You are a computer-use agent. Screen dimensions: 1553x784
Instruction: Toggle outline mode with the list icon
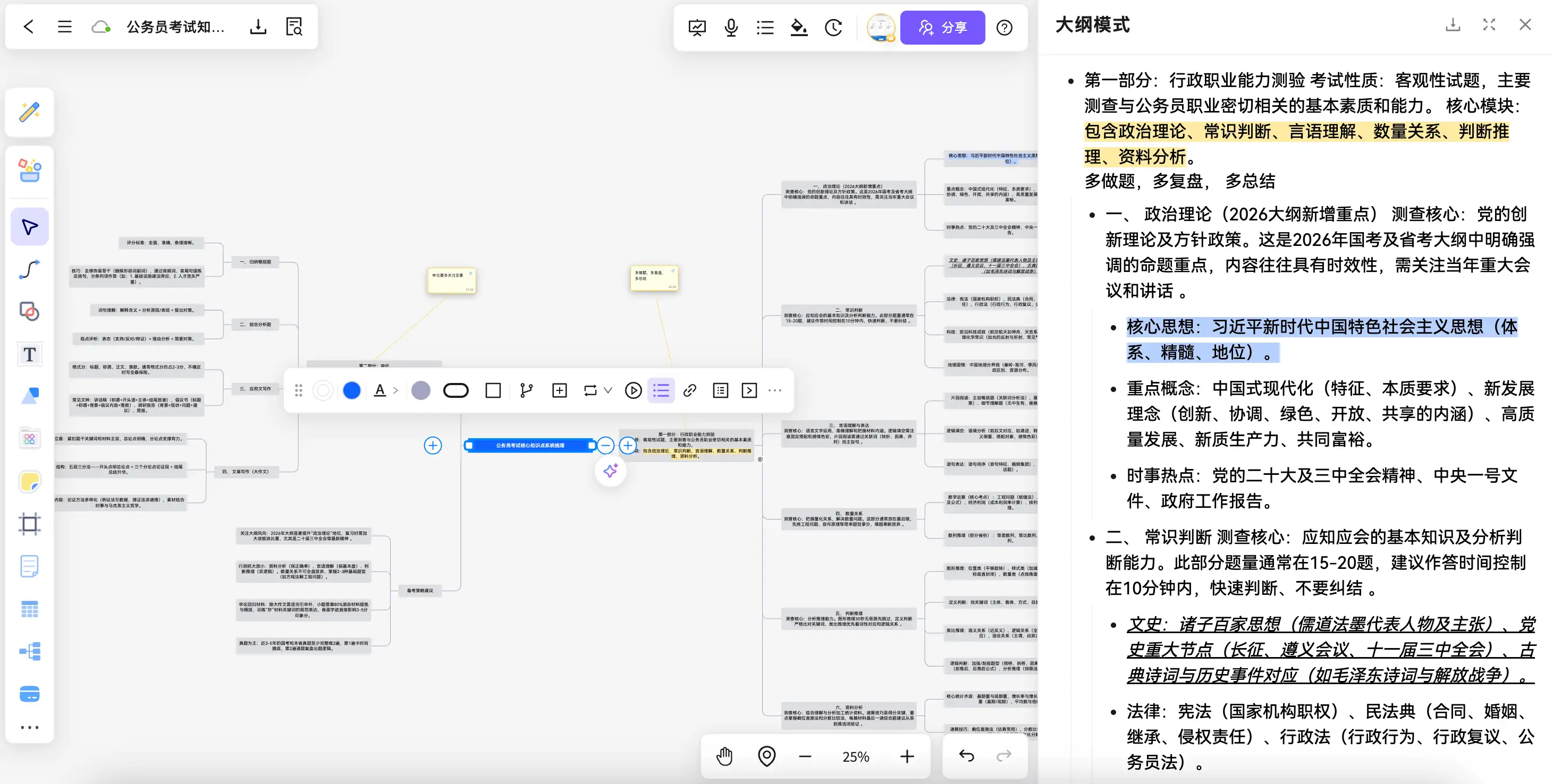click(764, 27)
